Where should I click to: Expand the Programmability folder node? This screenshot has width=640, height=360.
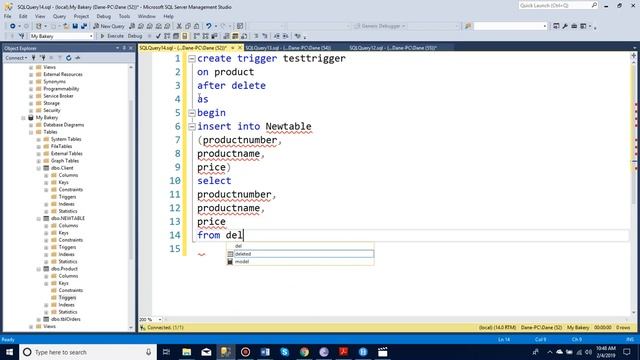click(31, 89)
